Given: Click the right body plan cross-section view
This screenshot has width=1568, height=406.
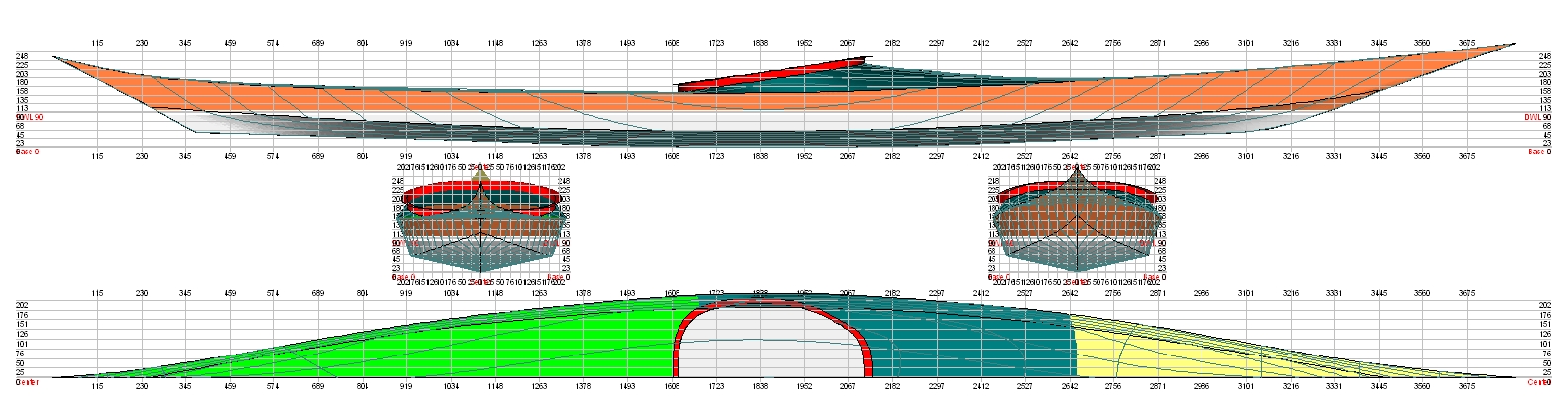Looking at the screenshot, I should click(1077, 223).
